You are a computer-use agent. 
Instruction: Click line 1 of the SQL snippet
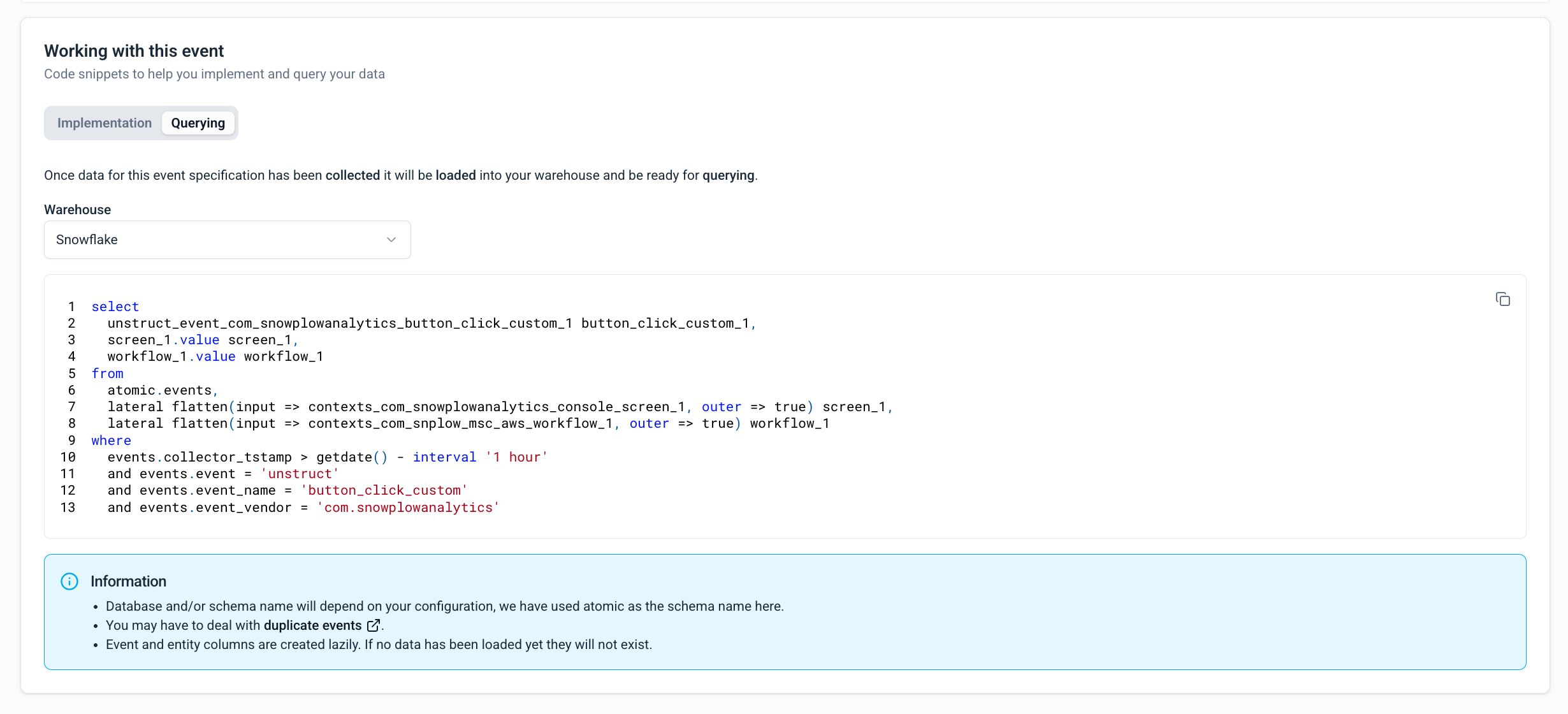click(115, 306)
